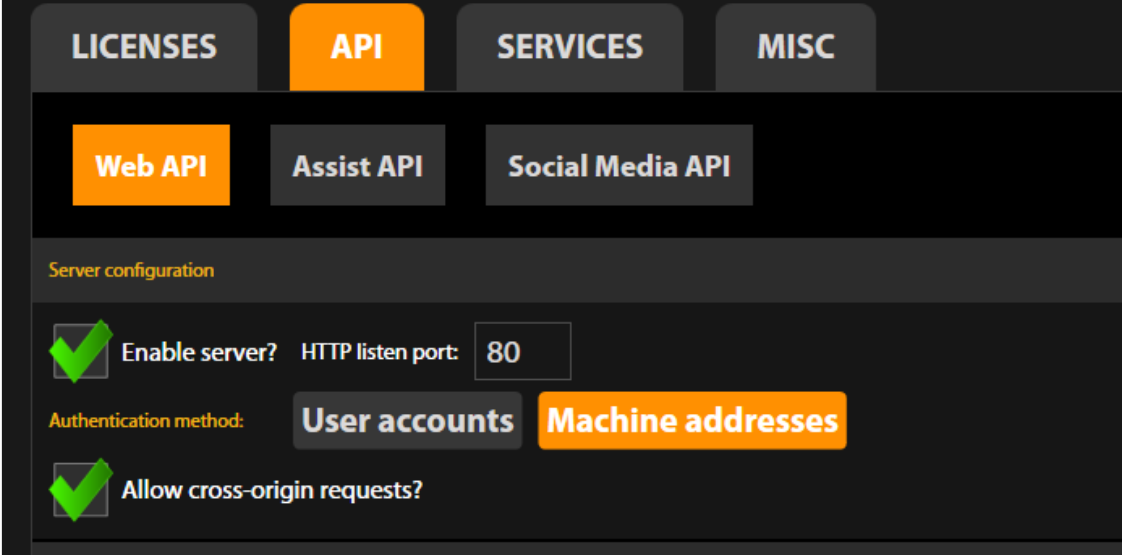This screenshot has height=555, width=1122.
Task: Click the HTTP listen port field
Action: click(x=522, y=351)
